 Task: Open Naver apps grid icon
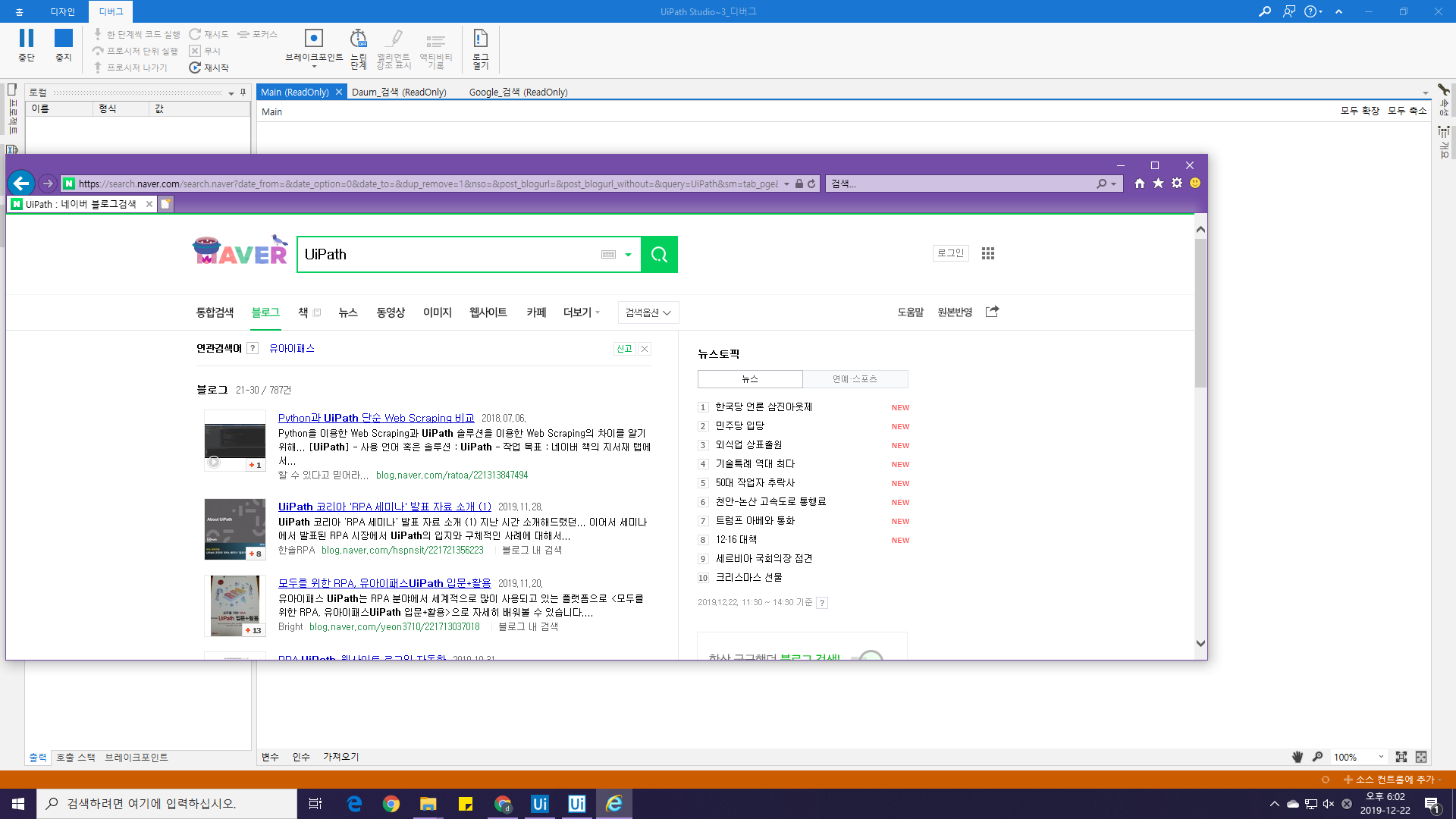[987, 253]
